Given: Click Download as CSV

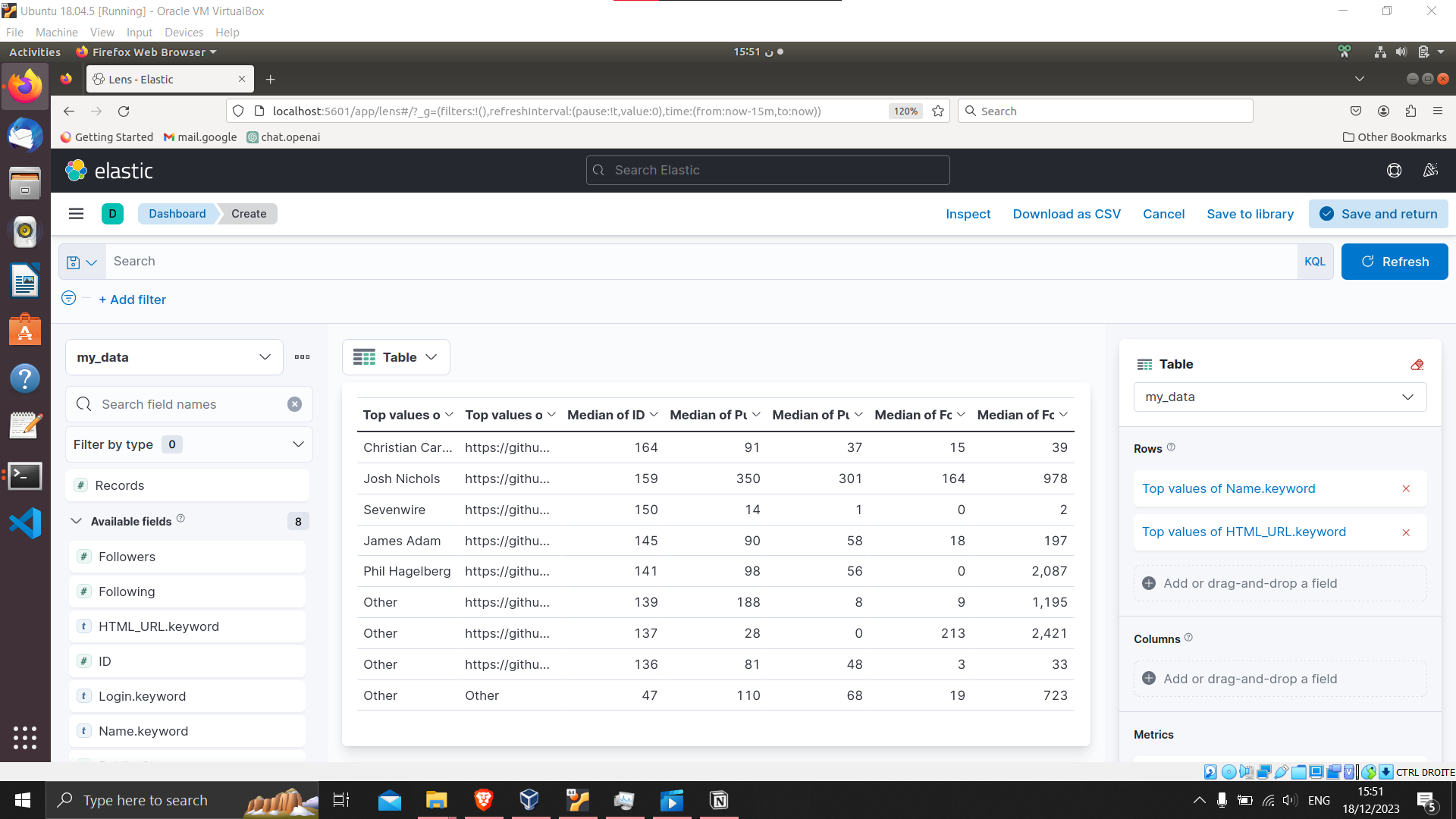Looking at the screenshot, I should (x=1066, y=214).
